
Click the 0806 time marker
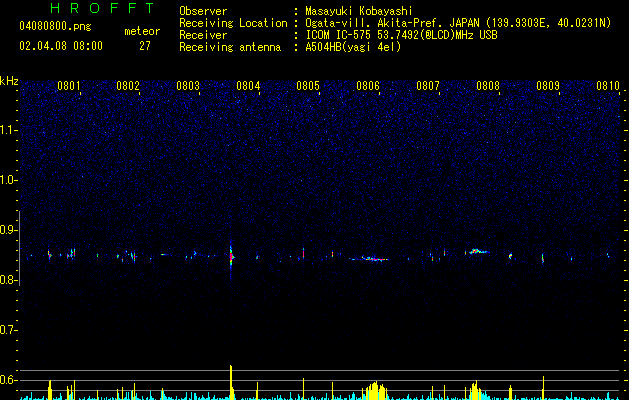pos(368,86)
